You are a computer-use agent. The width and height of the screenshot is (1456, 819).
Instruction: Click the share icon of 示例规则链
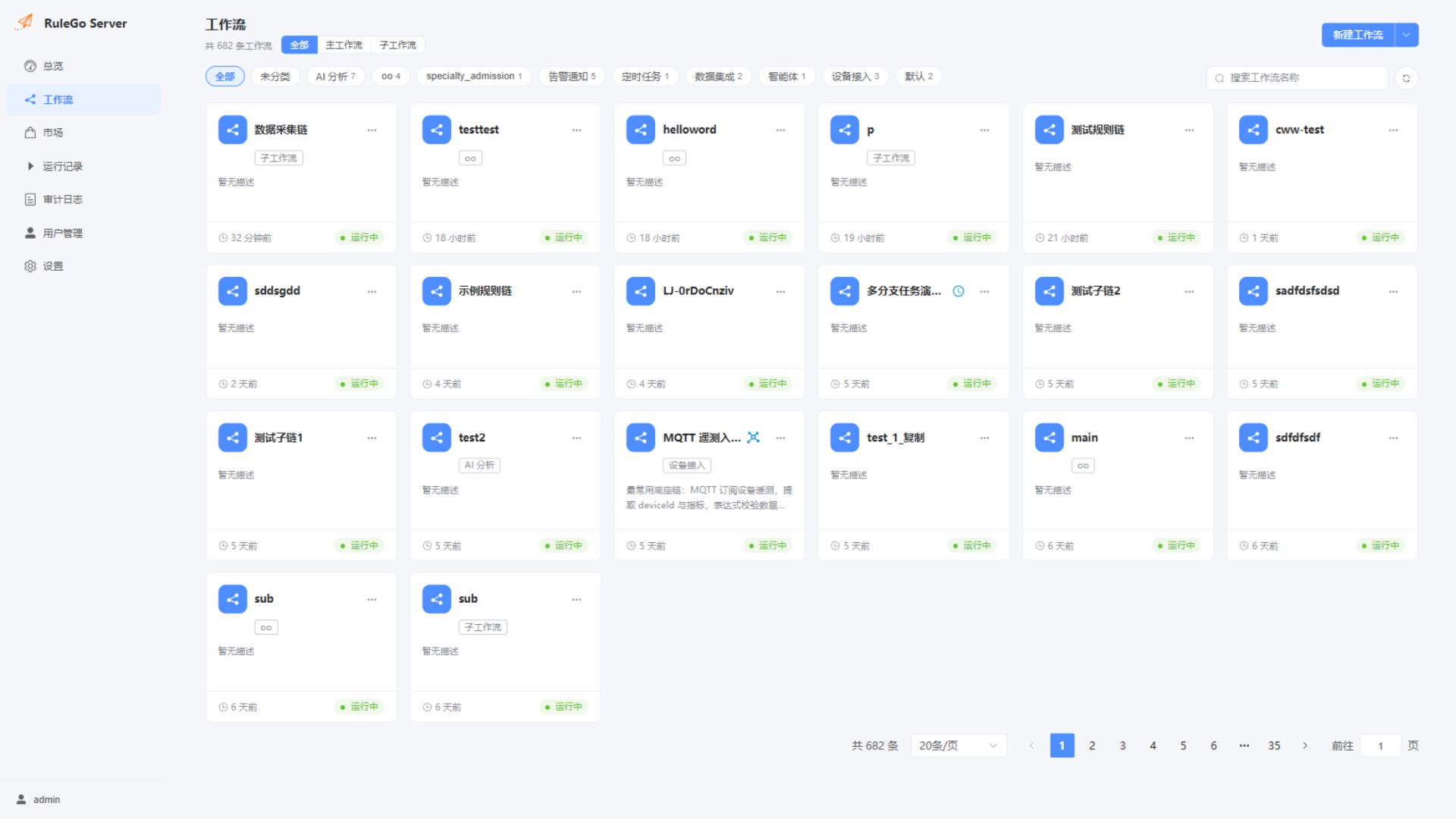[437, 291]
